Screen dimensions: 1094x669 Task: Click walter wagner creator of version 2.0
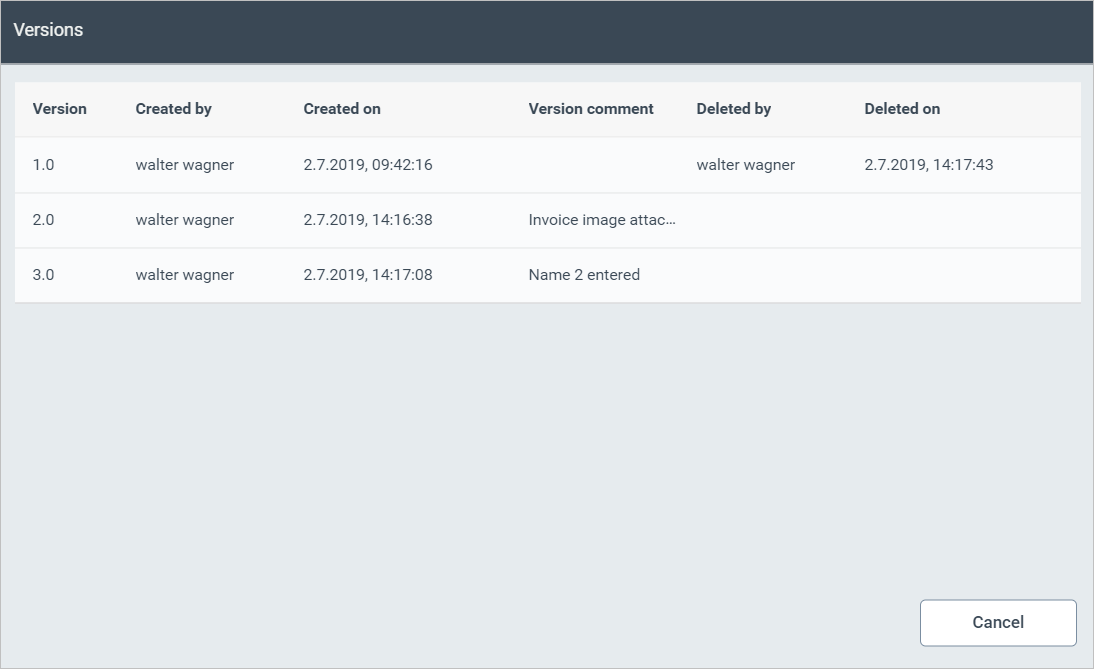point(185,220)
